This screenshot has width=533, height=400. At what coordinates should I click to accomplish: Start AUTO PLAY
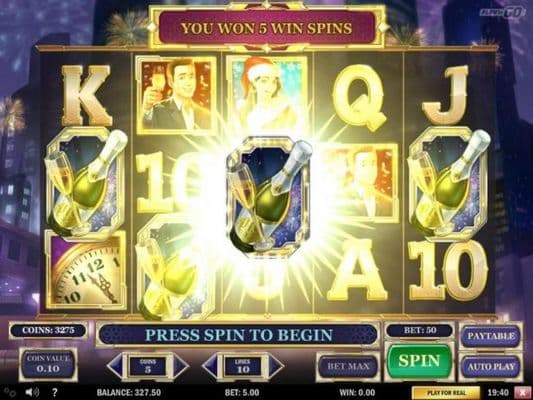click(x=491, y=367)
